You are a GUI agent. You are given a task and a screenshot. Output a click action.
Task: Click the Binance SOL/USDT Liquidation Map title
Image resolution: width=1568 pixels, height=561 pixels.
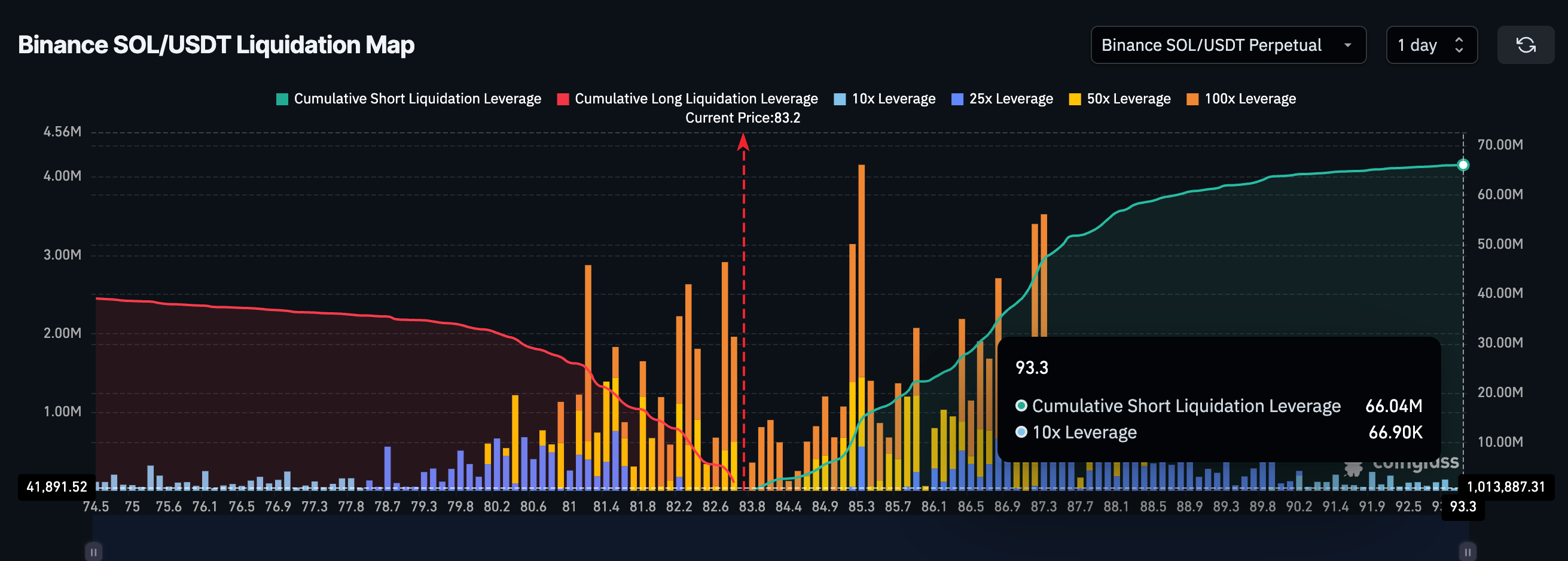coord(216,45)
